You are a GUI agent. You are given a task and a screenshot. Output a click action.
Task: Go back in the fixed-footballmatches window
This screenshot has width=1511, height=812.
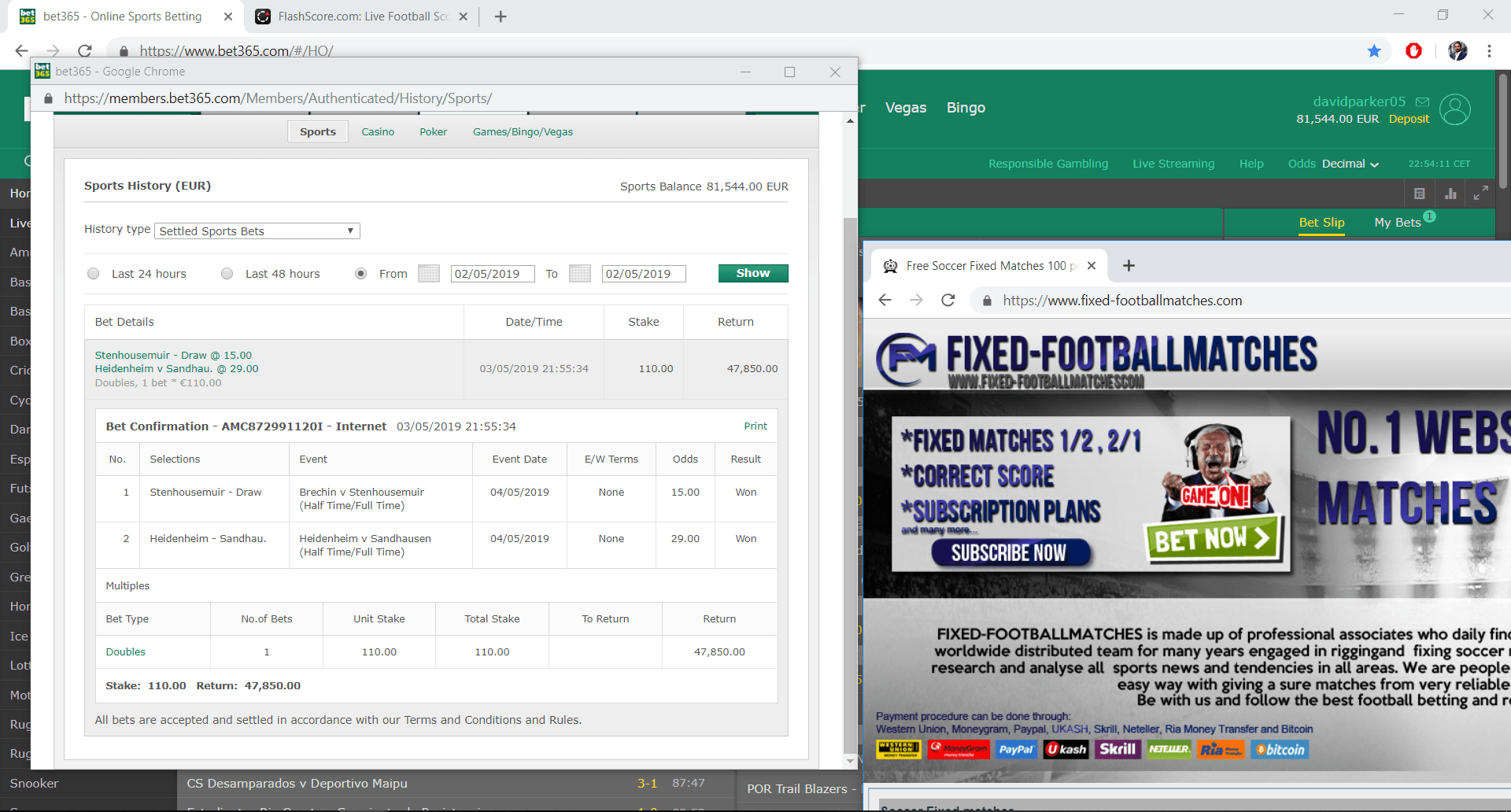click(885, 300)
